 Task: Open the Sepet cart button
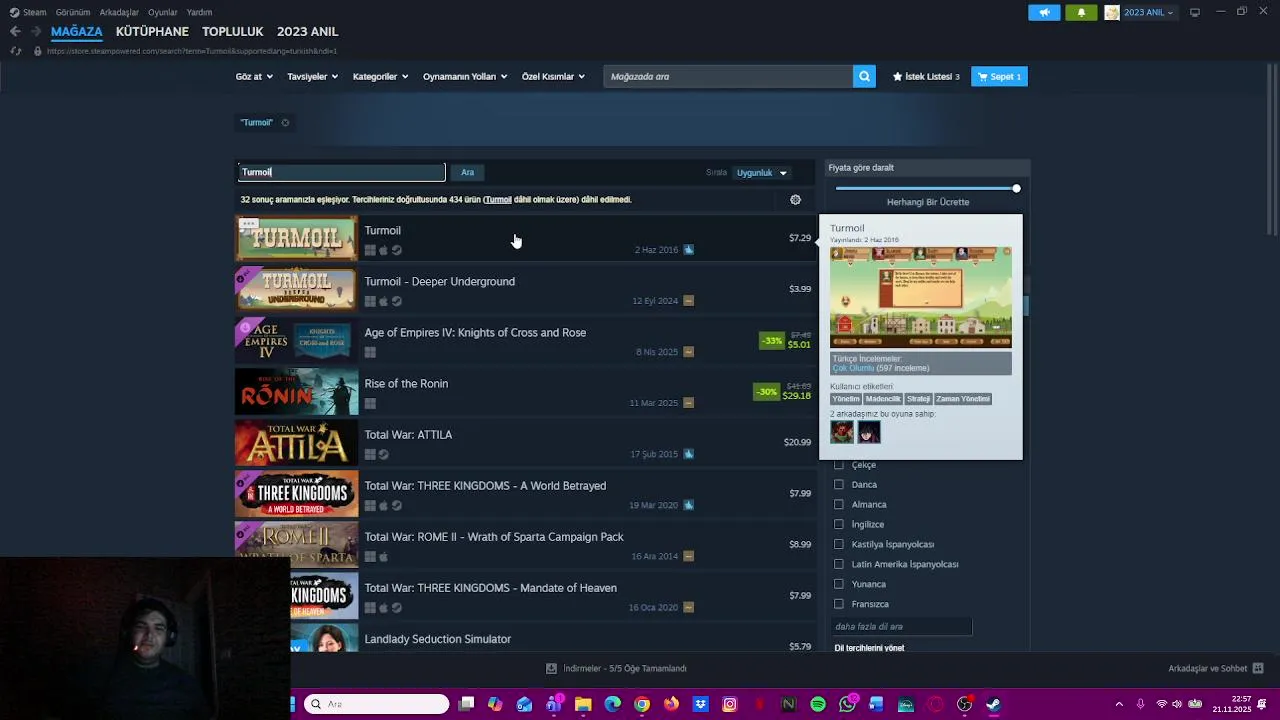point(999,76)
